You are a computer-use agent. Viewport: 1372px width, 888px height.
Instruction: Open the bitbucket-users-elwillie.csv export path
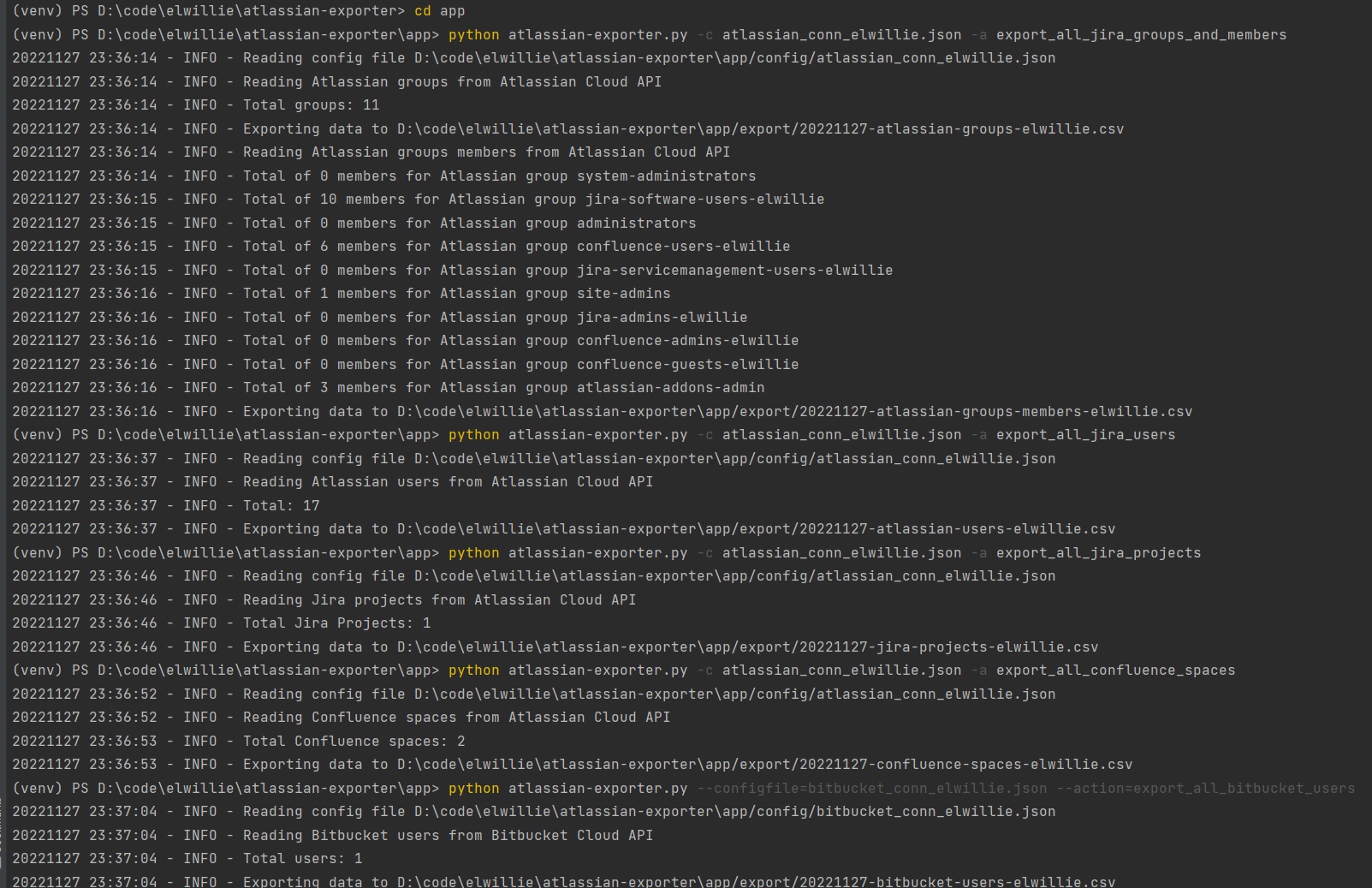pos(756,881)
